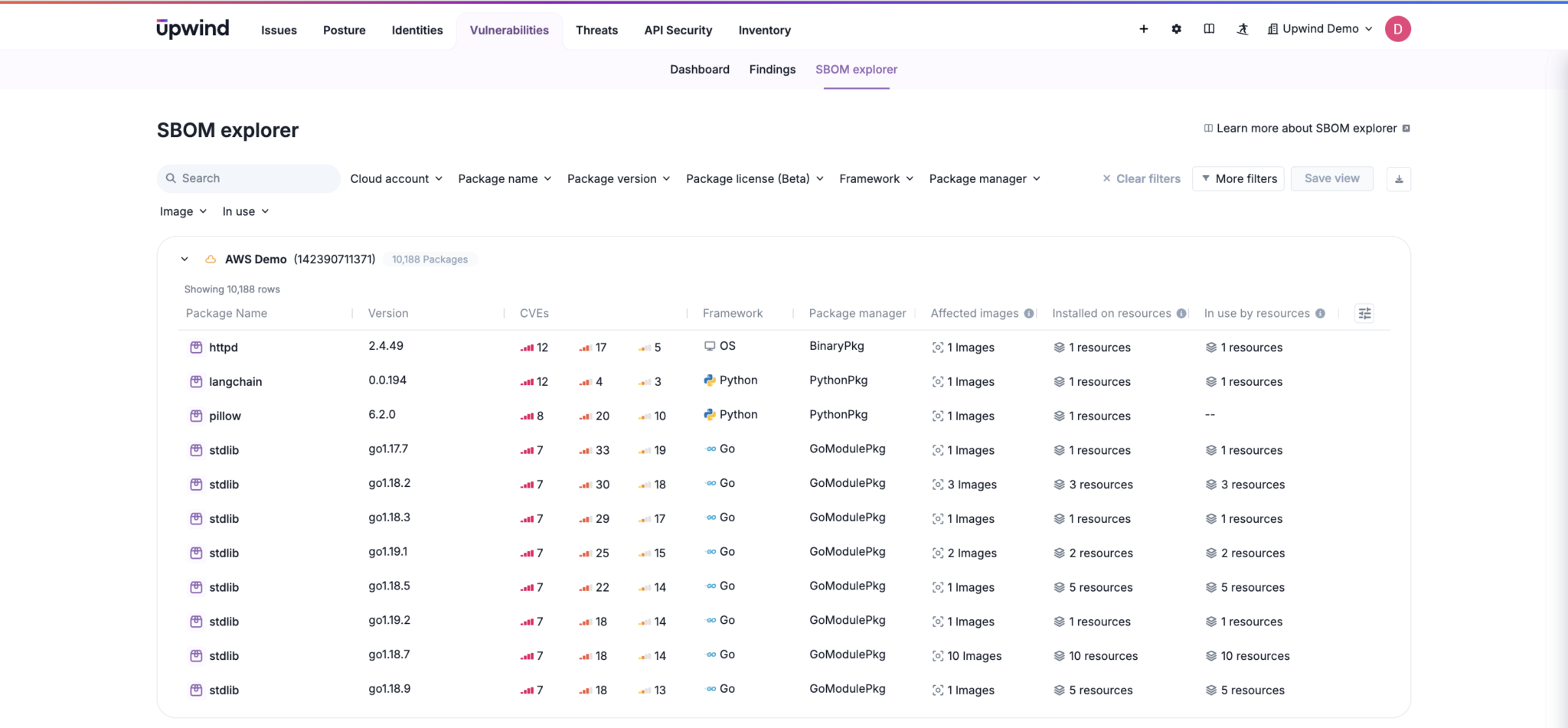Screen dimensions: 1568x728
Task: Click the info icon beside Affected images header
Action: [x=1029, y=312]
